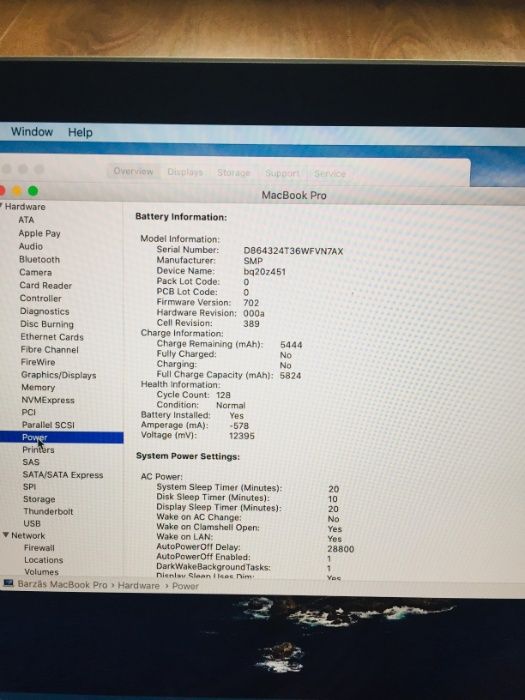Switch to the Support tab
The image size is (525, 700).
click(x=282, y=173)
